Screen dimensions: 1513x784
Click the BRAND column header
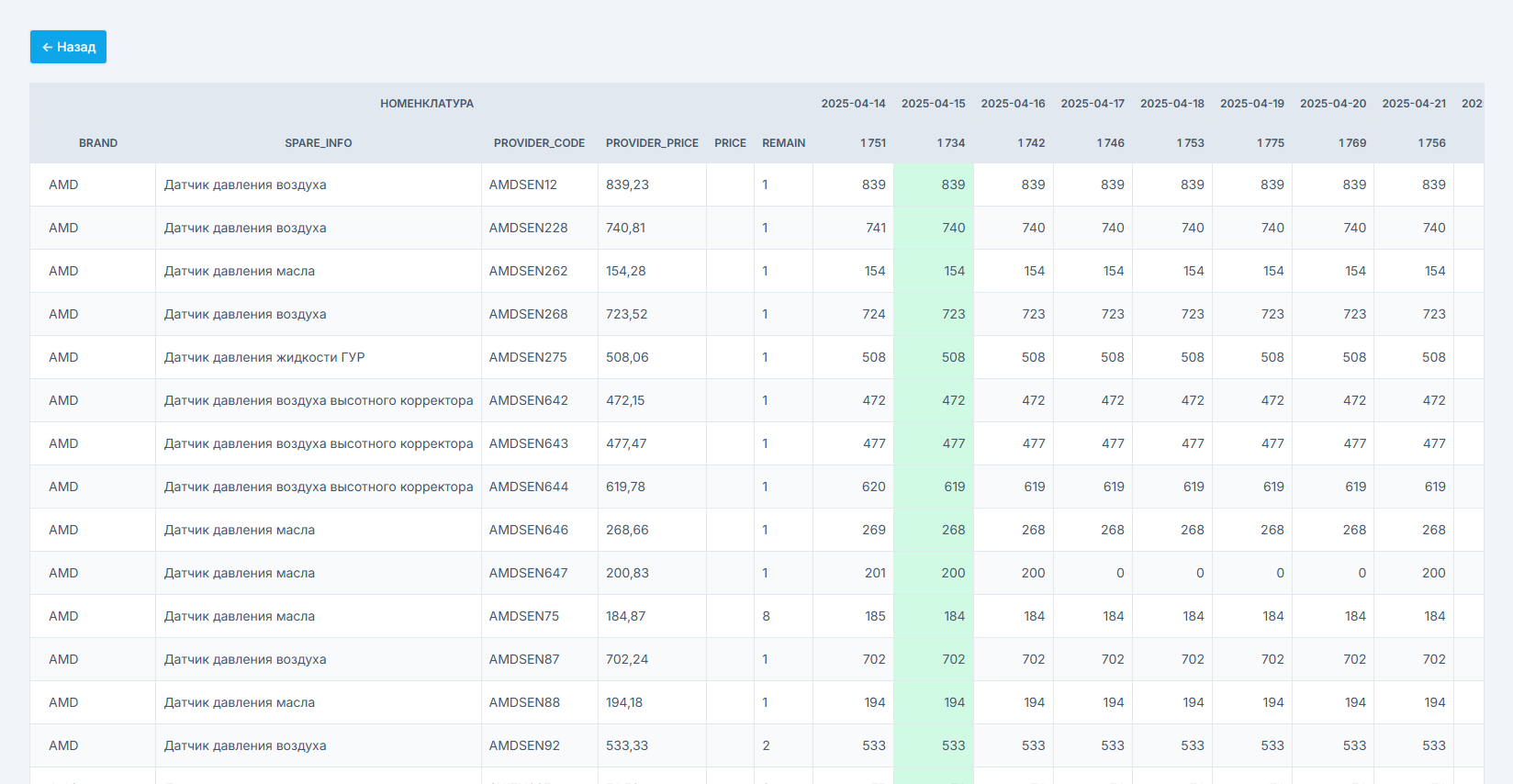(98, 143)
